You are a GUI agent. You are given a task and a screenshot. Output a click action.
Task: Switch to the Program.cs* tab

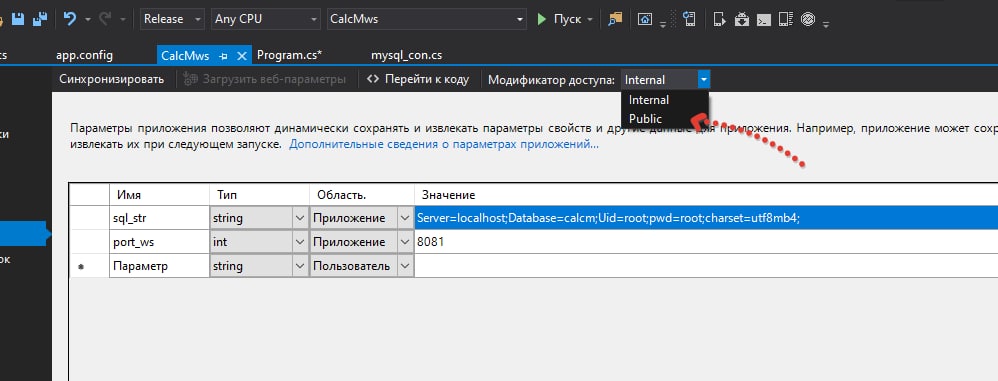click(x=290, y=55)
